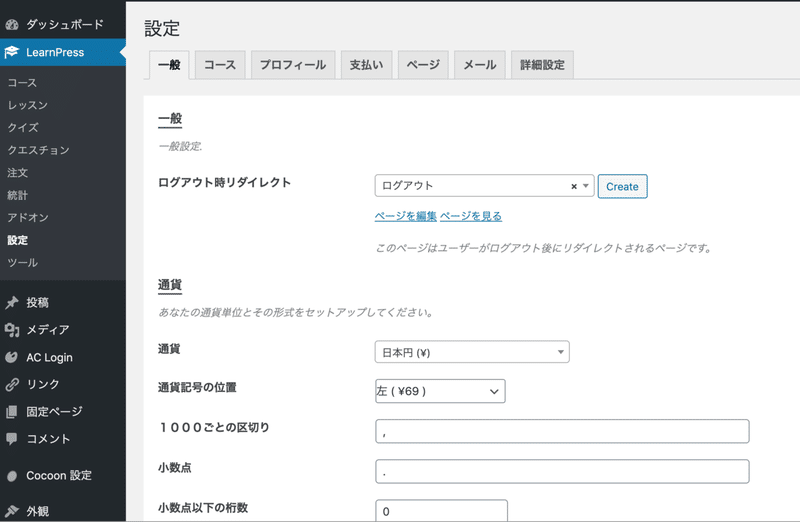Open ツール in the sidebar

coord(22,262)
